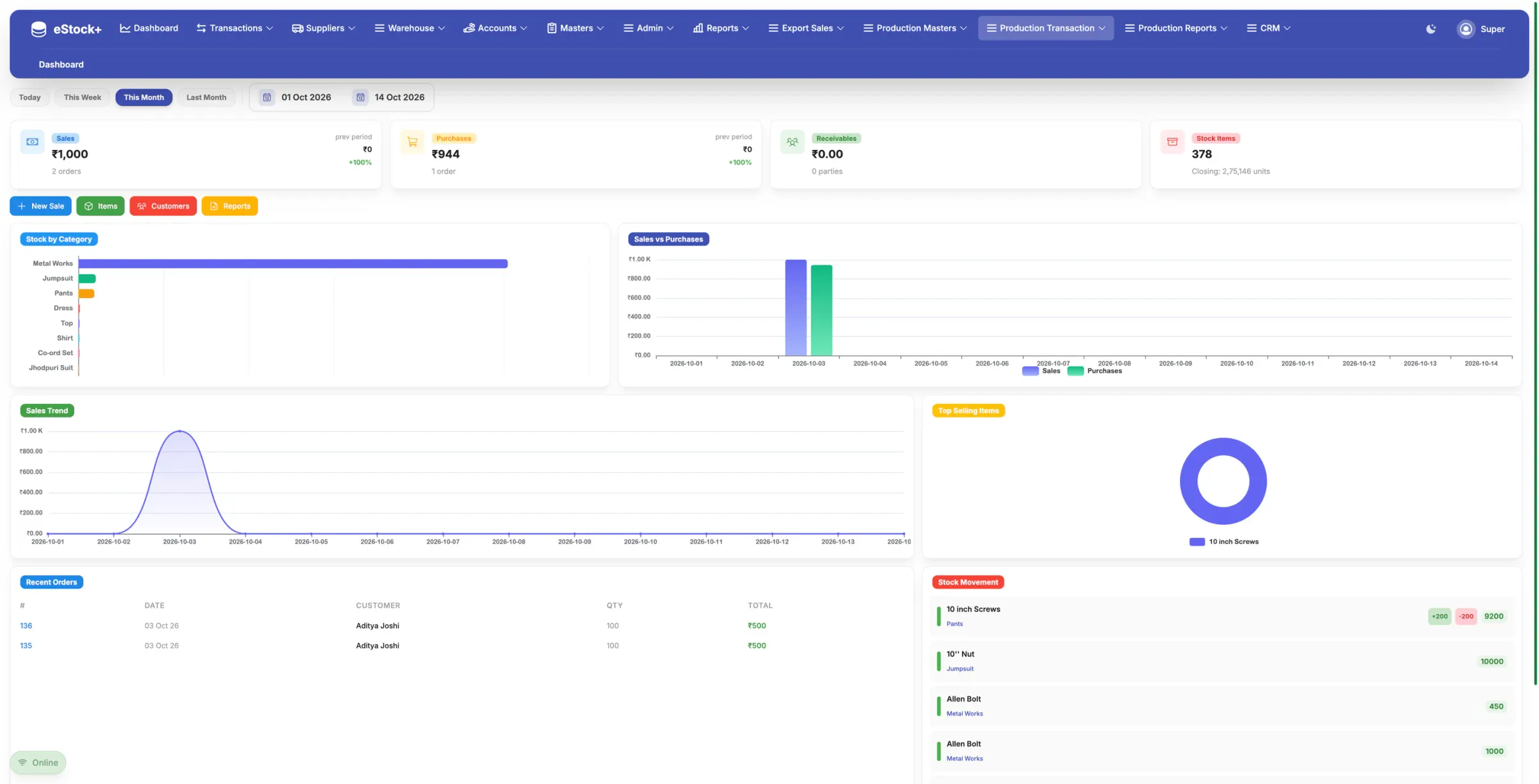Expand the Warehouse menu chevron
Viewport: 1539px width, 784px height.
[x=441, y=29]
